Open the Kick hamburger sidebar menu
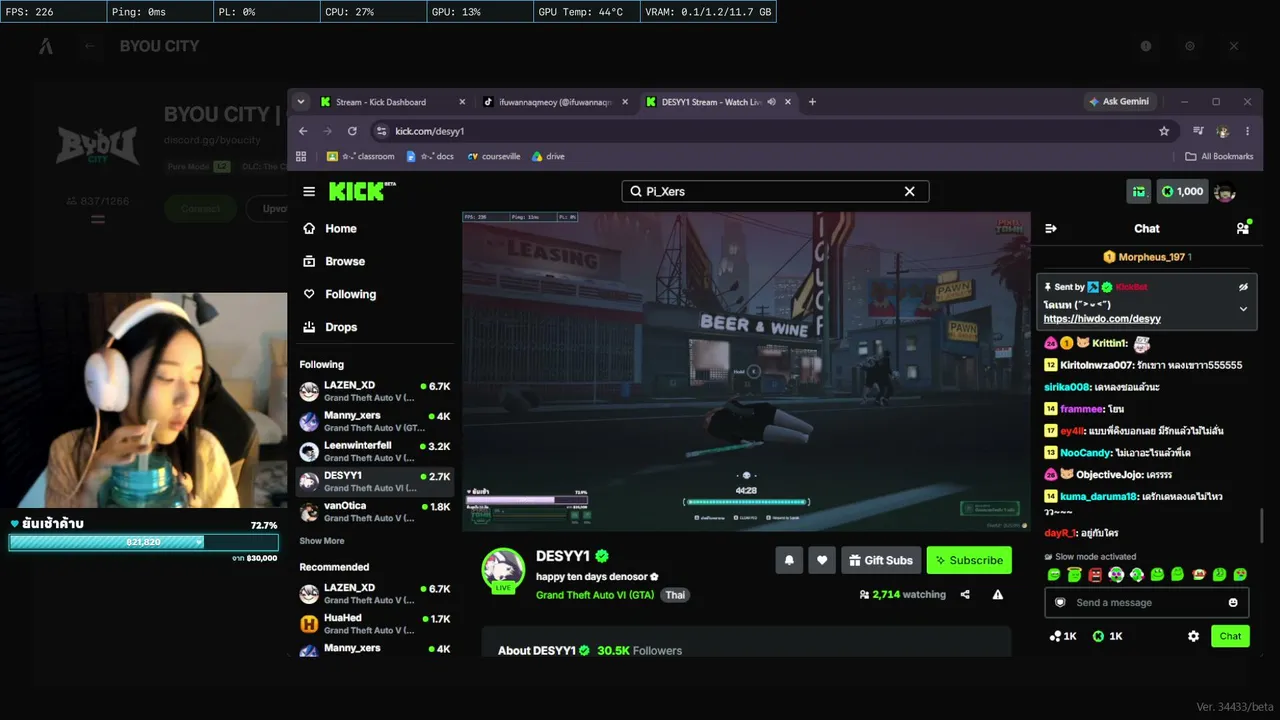1280x720 pixels. click(x=309, y=191)
